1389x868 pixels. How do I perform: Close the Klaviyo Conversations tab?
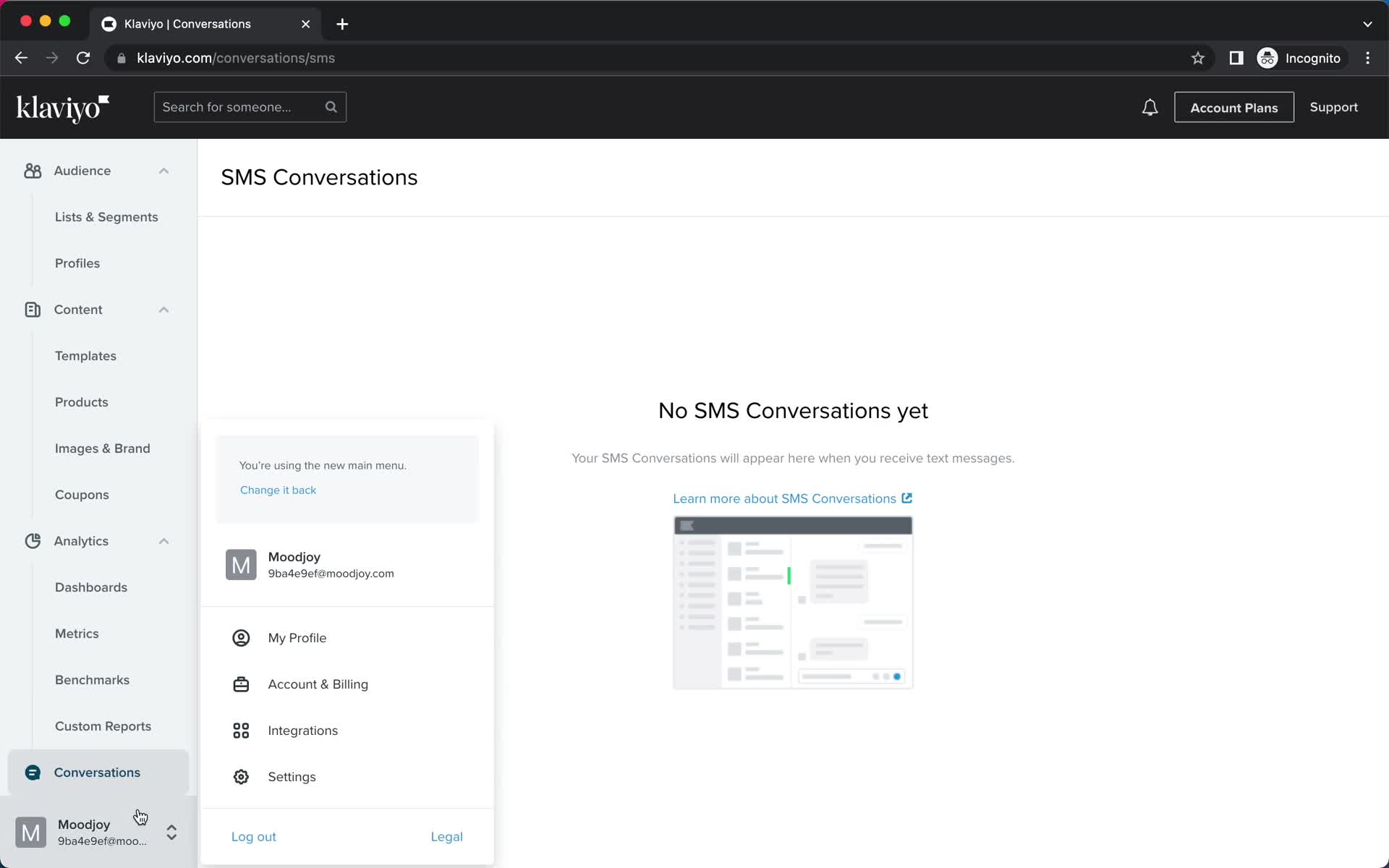306,24
